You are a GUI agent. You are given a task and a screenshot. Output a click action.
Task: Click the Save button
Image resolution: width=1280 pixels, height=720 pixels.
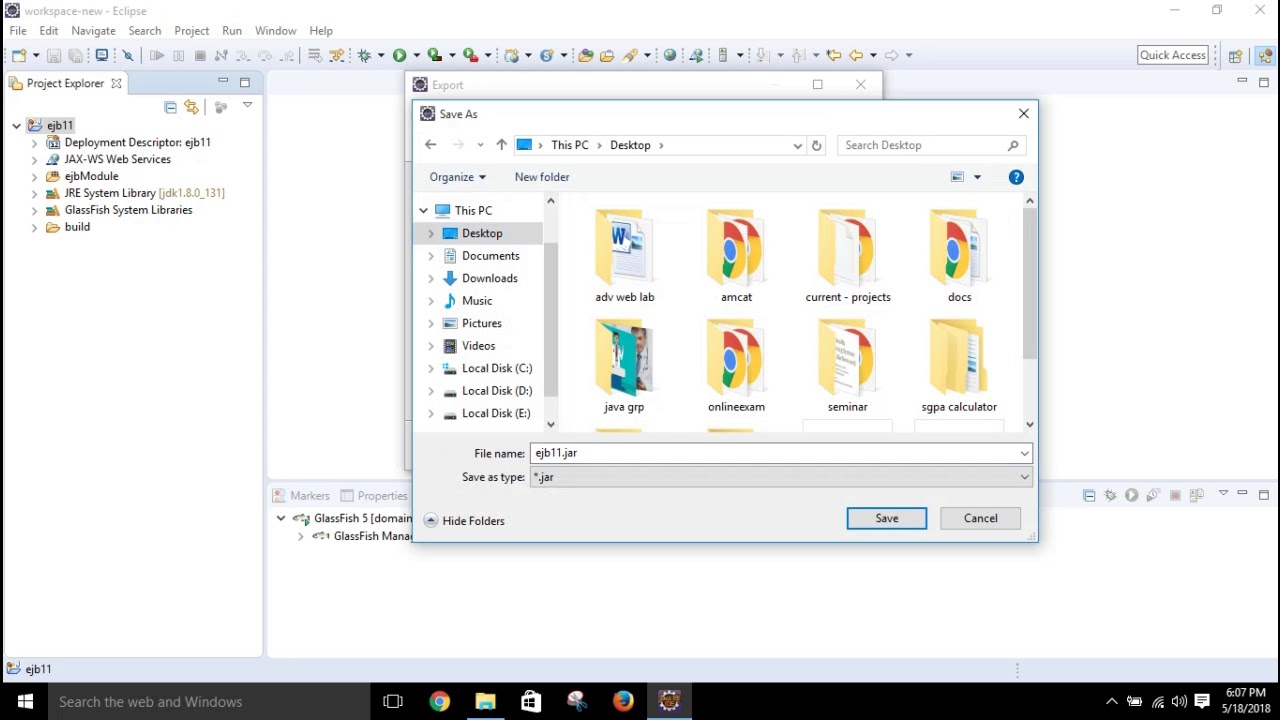pyautogui.click(x=887, y=518)
